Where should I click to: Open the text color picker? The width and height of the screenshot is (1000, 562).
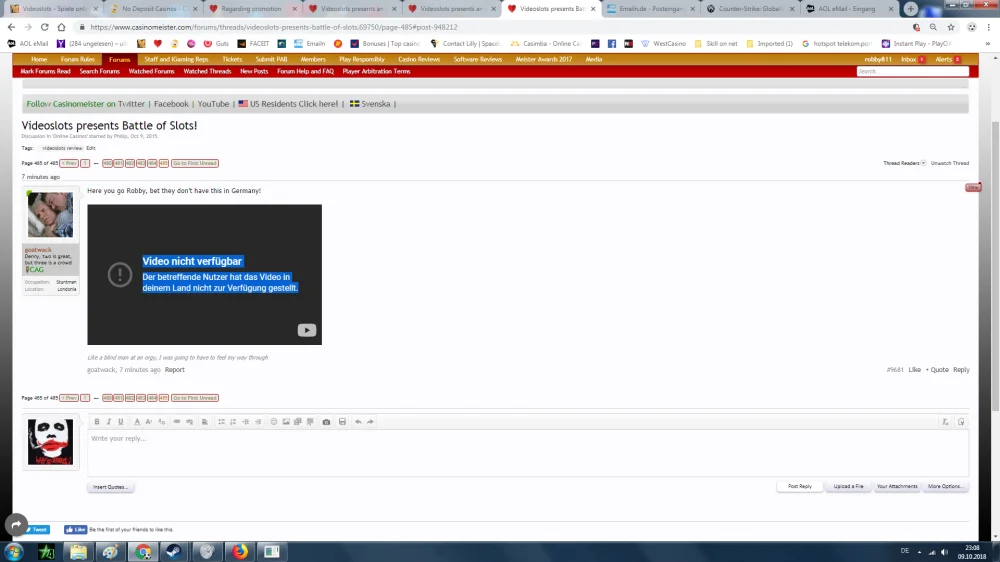[136, 422]
